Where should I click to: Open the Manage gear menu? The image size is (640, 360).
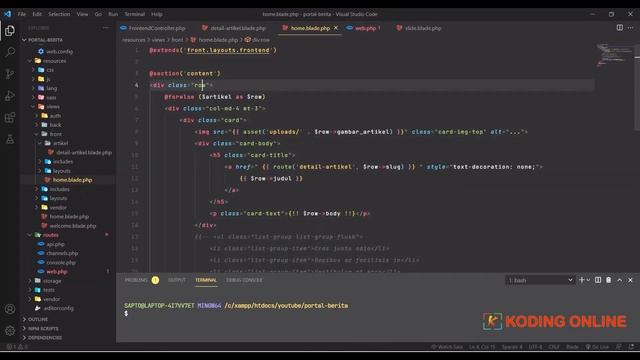tap(10, 330)
